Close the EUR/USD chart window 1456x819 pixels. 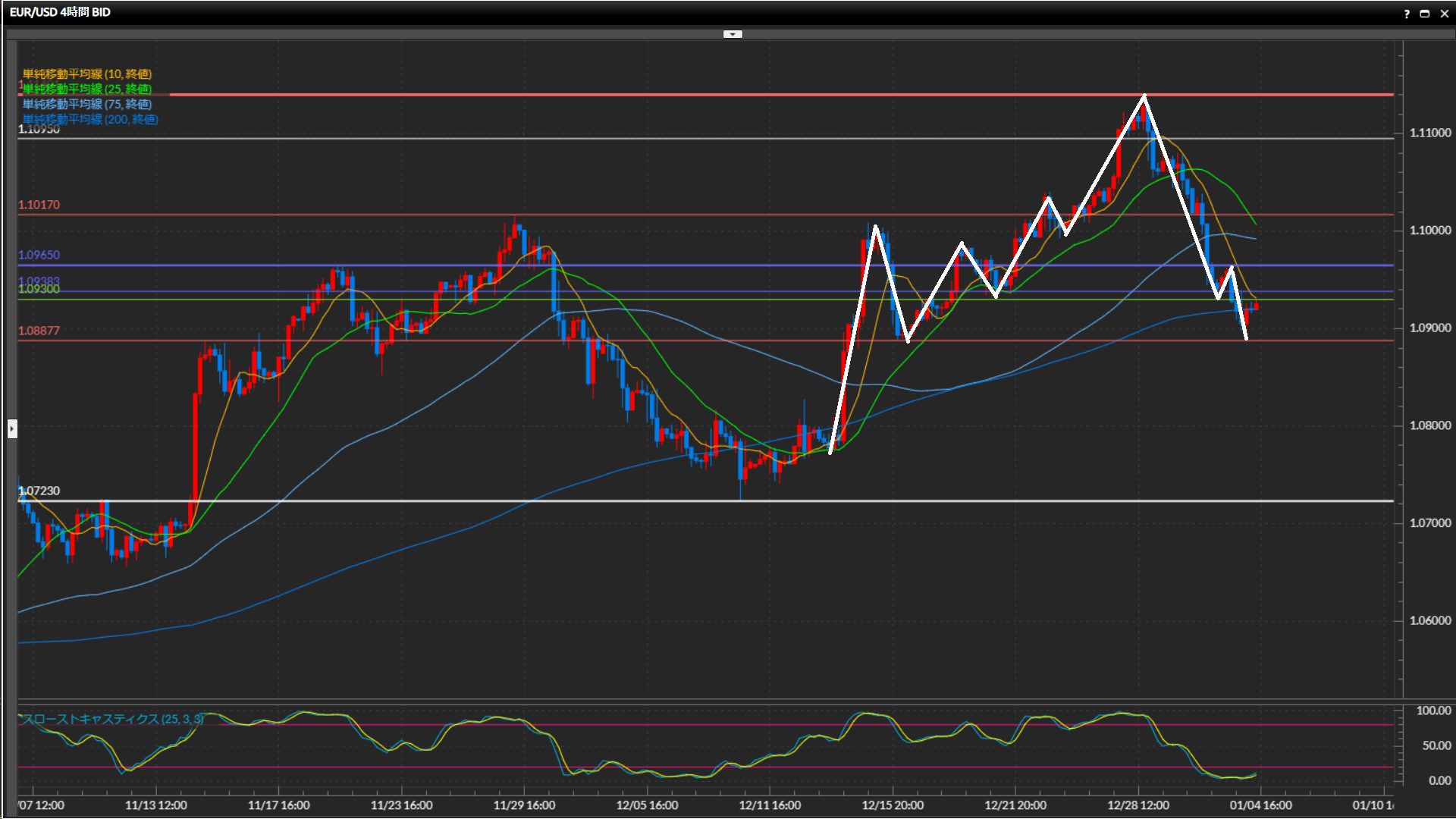point(1444,14)
